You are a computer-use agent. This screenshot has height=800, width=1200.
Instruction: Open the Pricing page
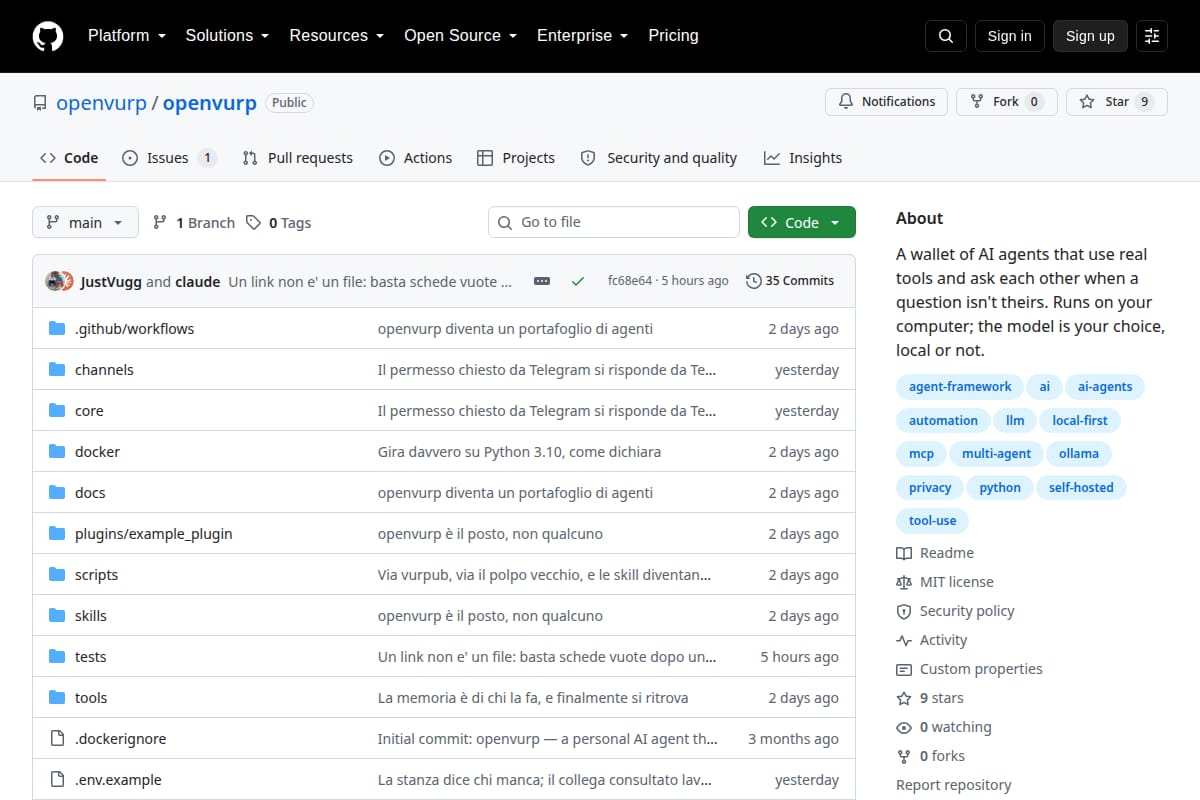click(x=673, y=36)
